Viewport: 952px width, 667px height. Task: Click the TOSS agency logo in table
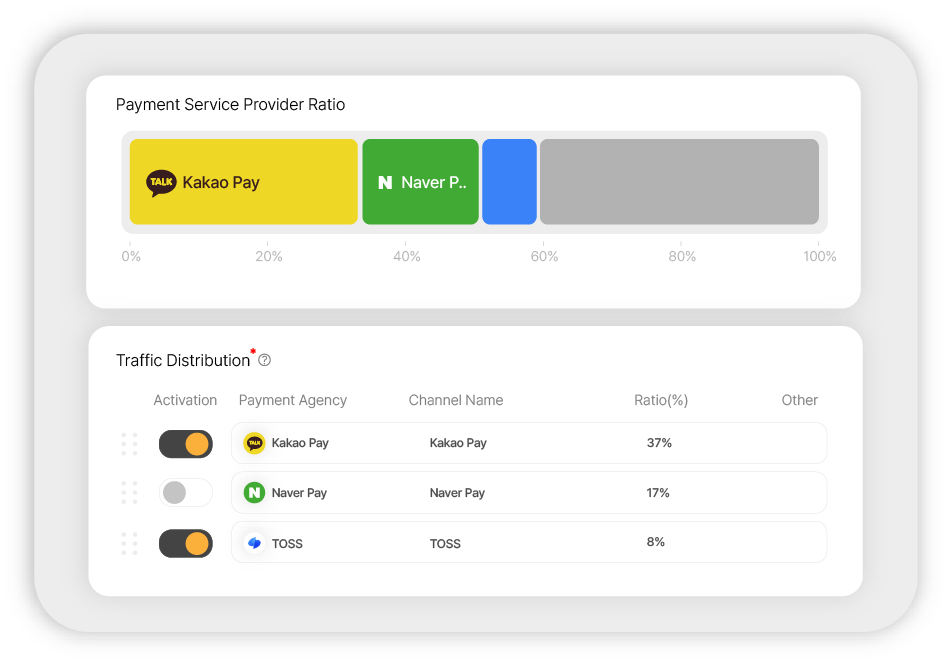[x=254, y=543]
